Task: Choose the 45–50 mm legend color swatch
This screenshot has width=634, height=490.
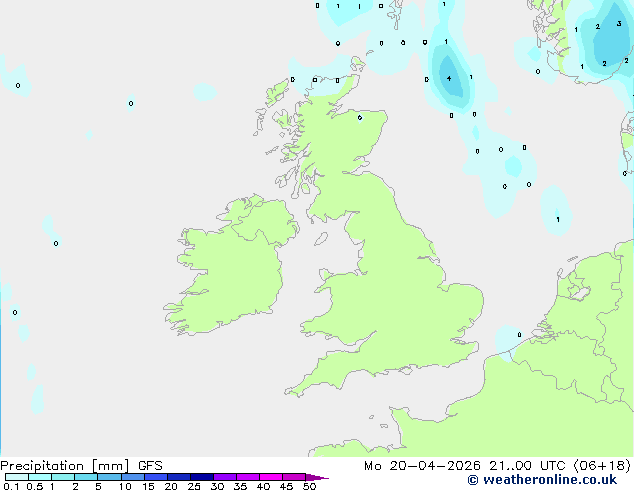Action: 294,477
